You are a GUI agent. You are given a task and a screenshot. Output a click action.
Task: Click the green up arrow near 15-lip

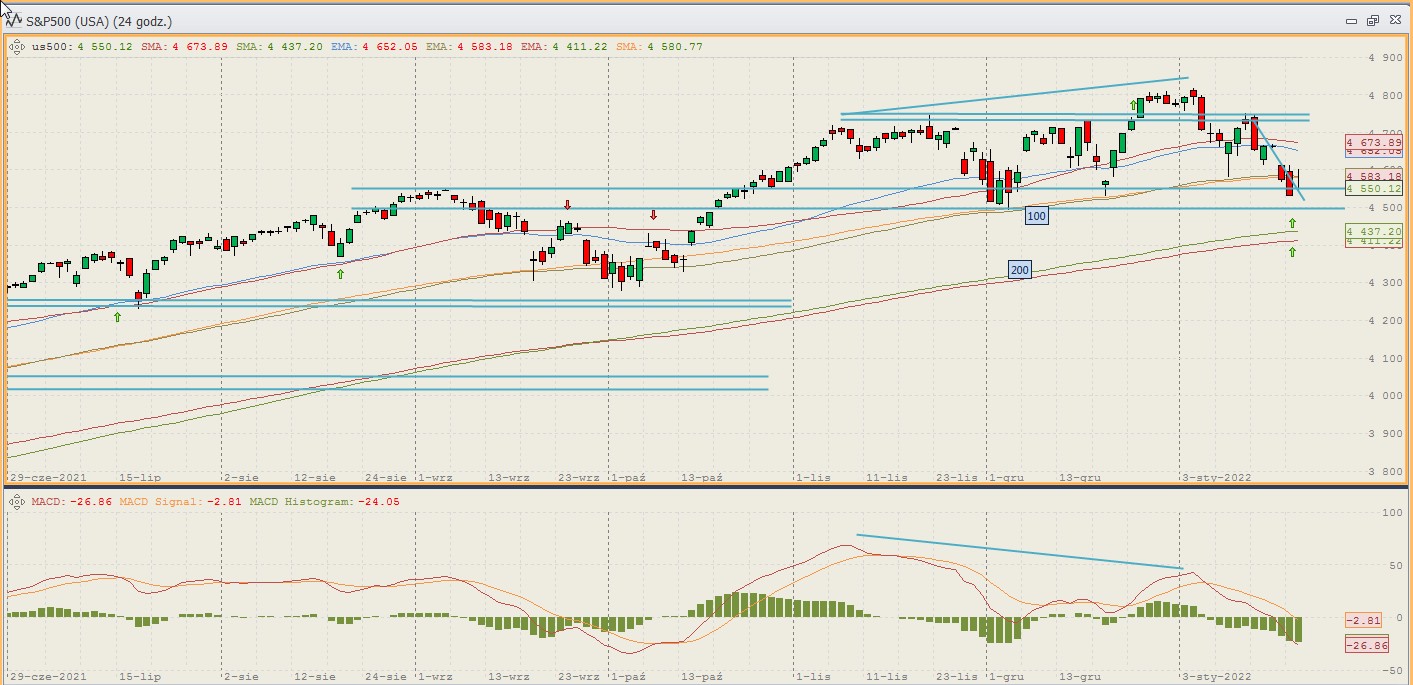[x=117, y=317]
